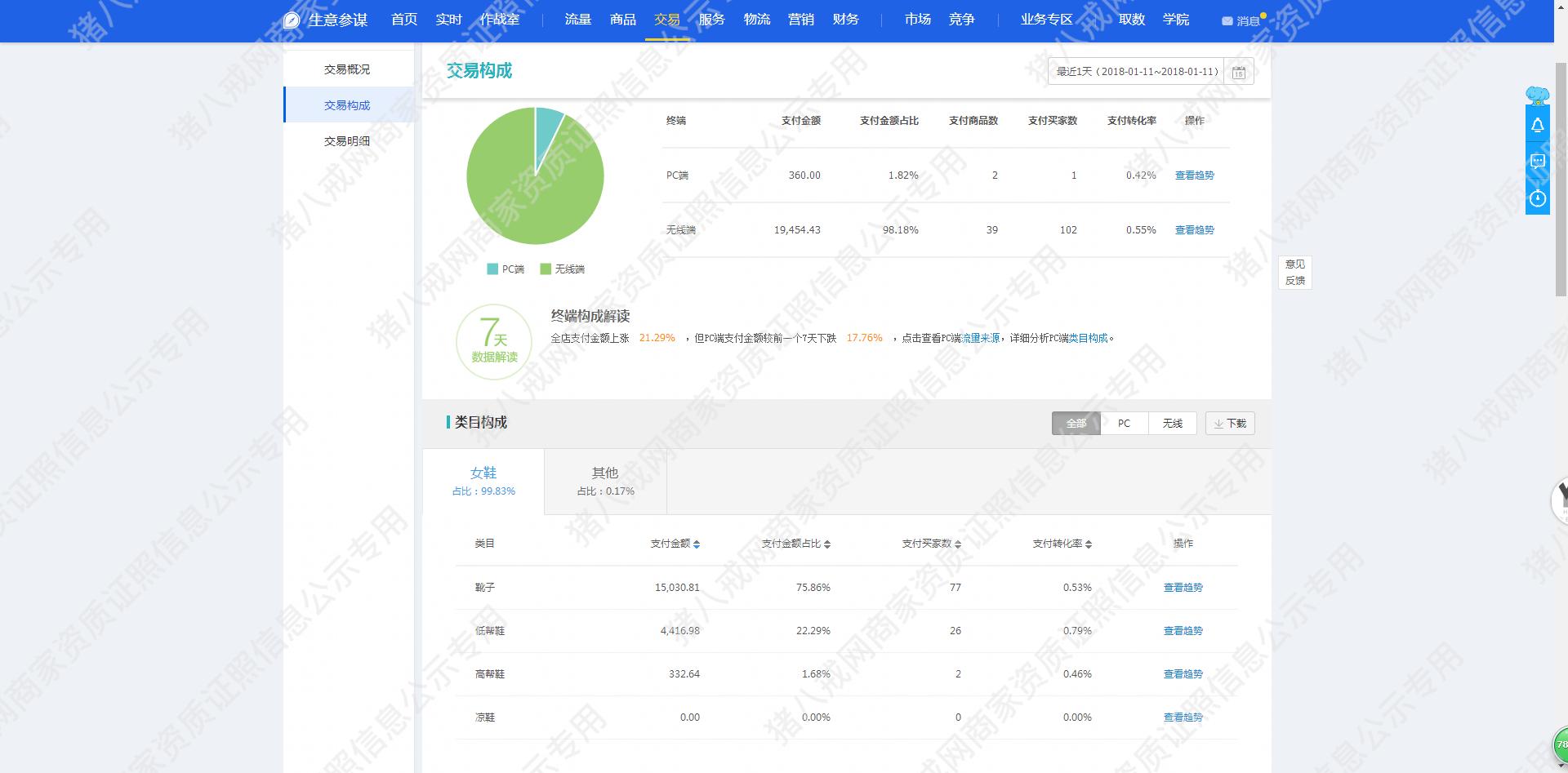This screenshot has width=1568, height=773.
Task: Click the 21.29% increase value
Action: 657,338
